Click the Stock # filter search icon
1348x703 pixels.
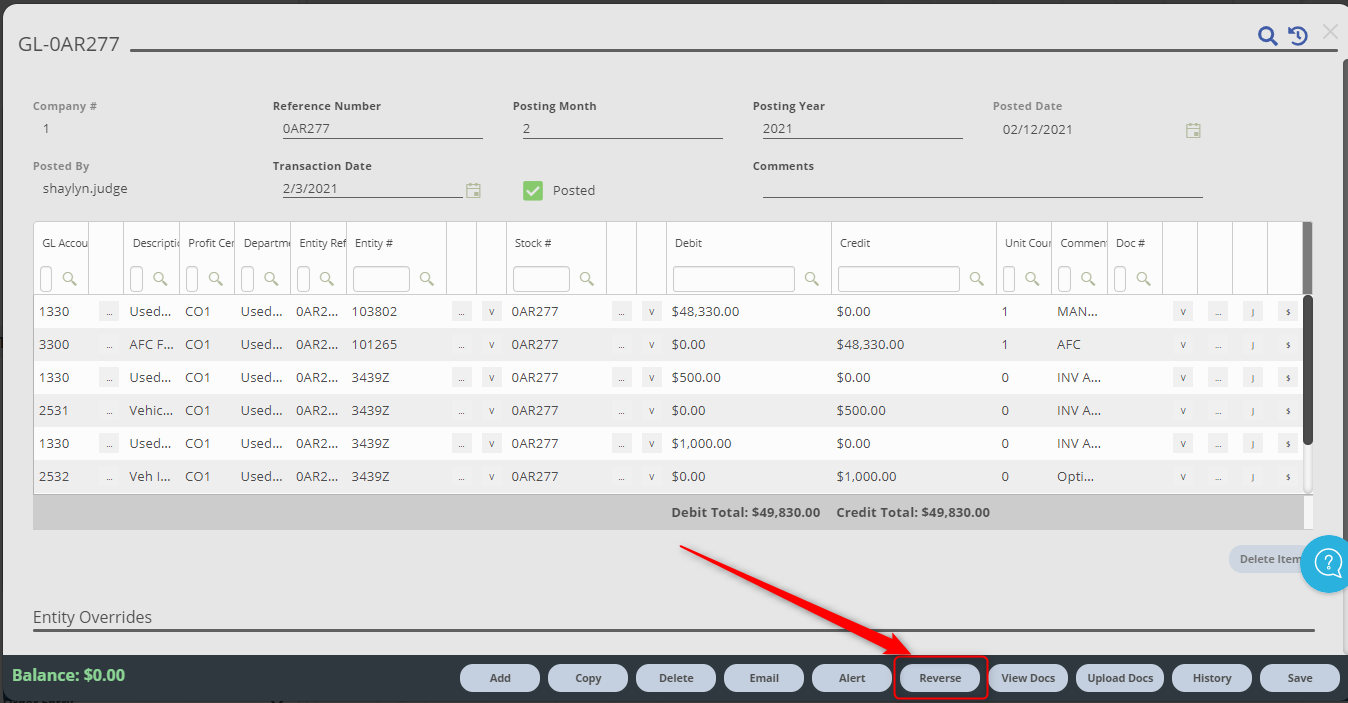[587, 279]
